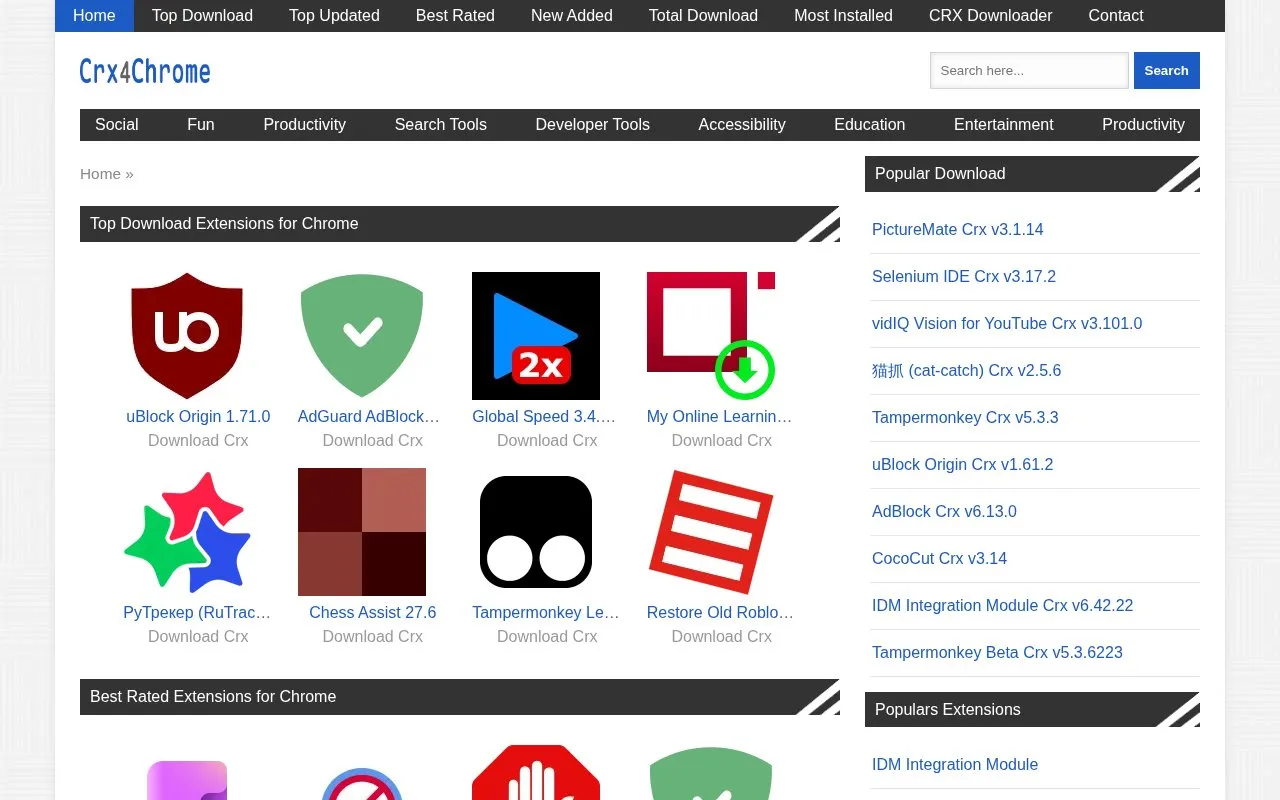Open the Chess Assist 27.6 title link
1280x800 pixels.
tap(373, 613)
